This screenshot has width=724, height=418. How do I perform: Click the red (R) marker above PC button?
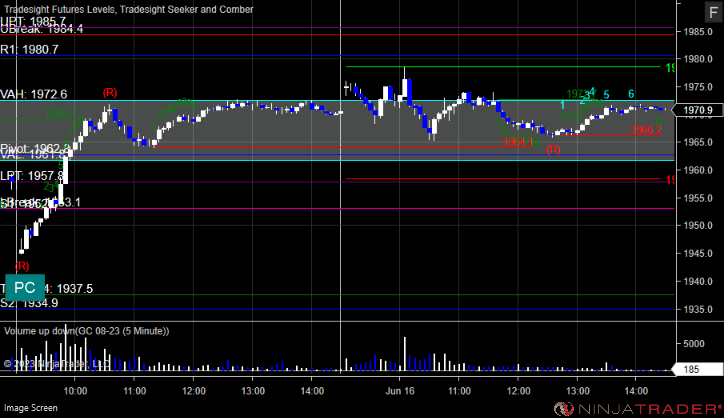22,266
